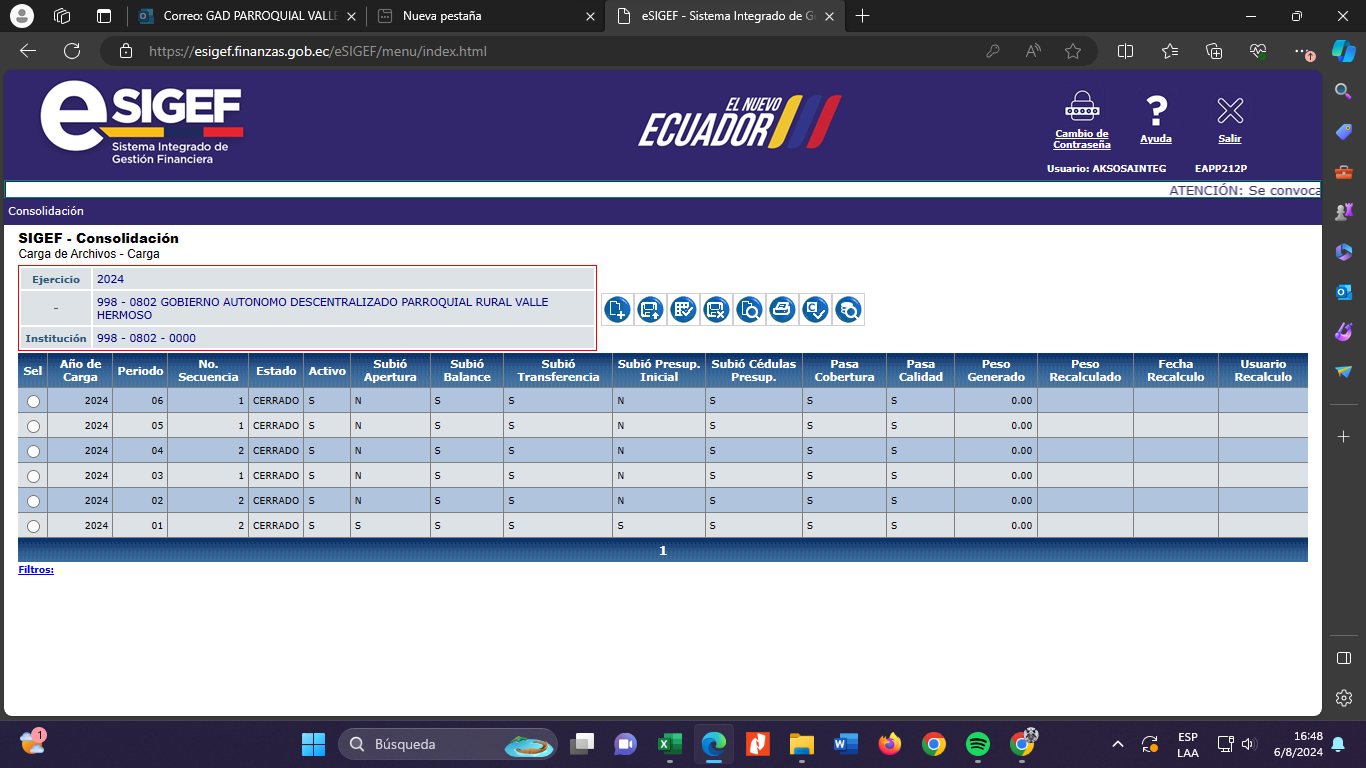This screenshot has width=1366, height=768.
Task: Open the Ayuda help link
Action: pos(1155,139)
